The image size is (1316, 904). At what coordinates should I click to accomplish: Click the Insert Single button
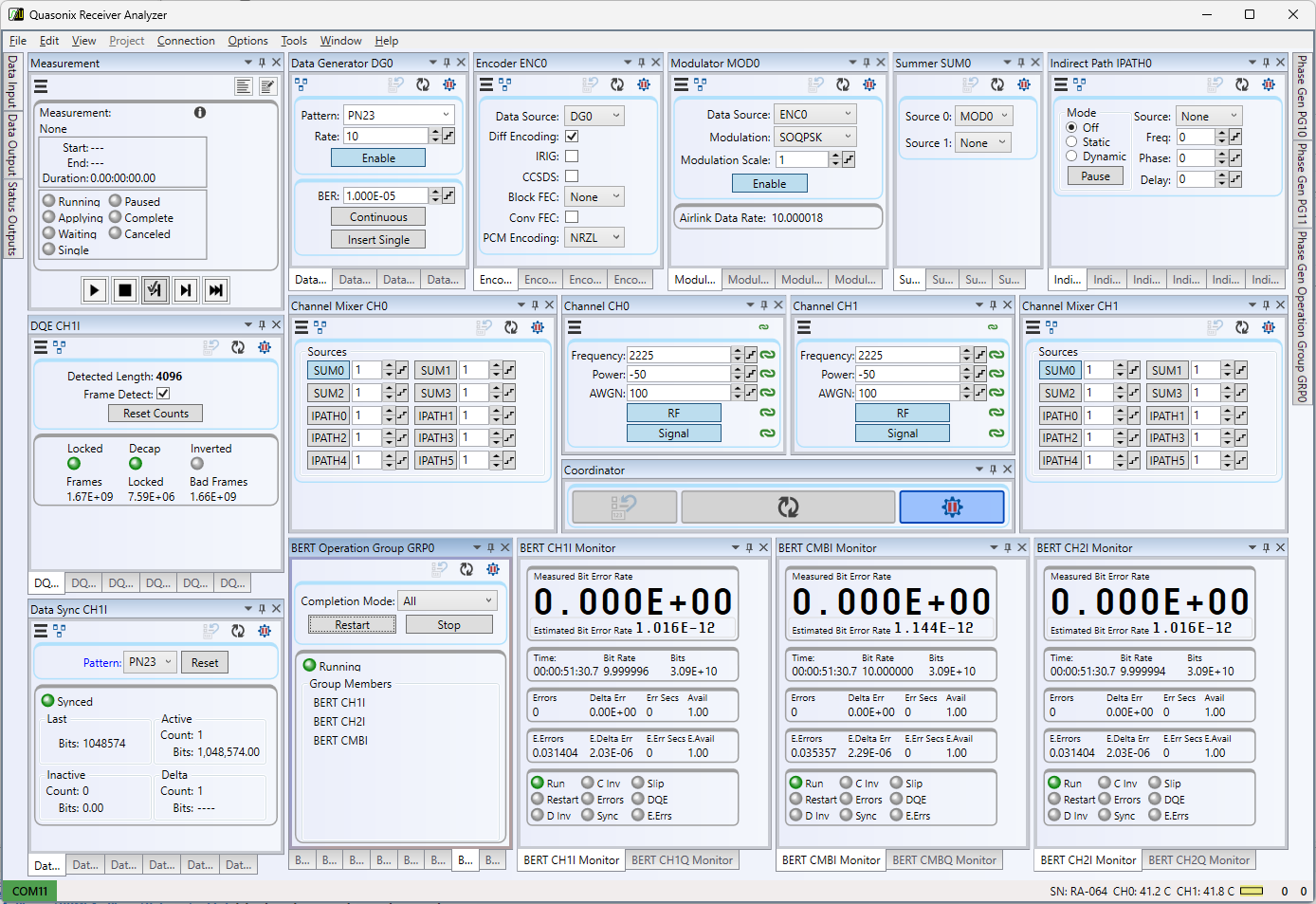[x=378, y=240]
